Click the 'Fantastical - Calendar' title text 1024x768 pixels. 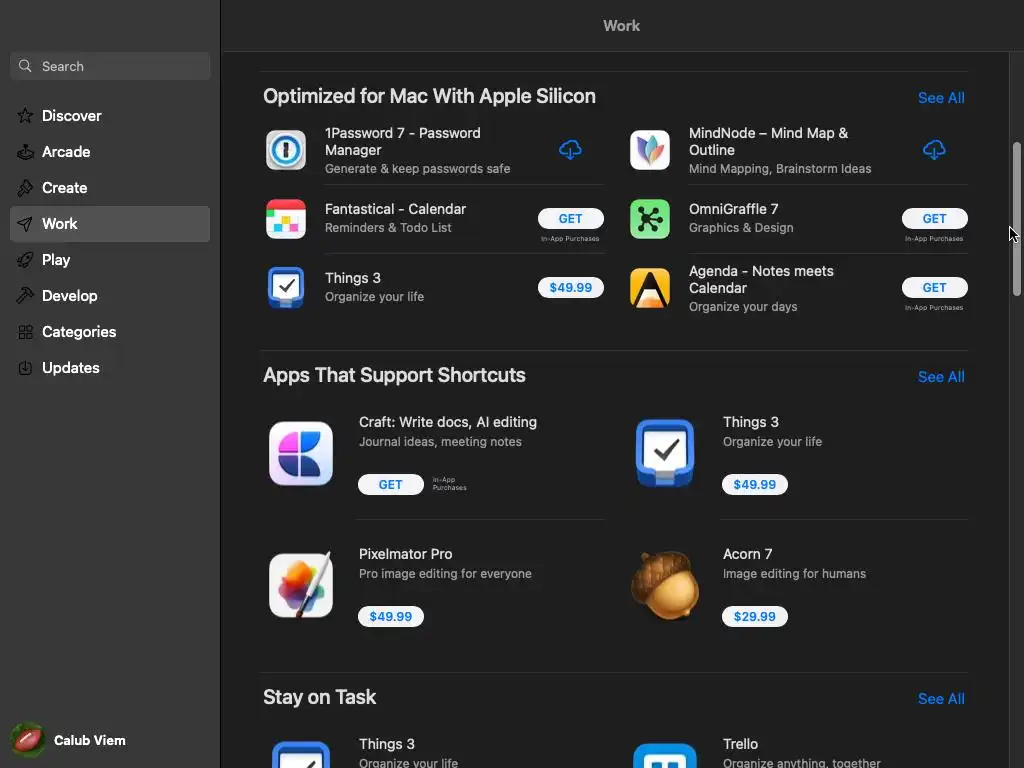coord(395,209)
